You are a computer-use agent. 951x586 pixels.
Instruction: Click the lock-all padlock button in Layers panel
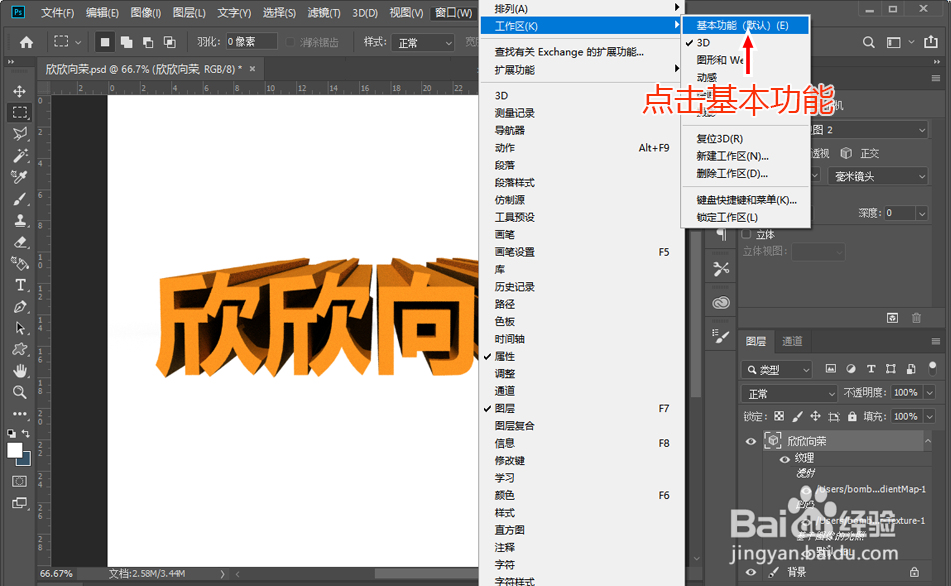[x=852, y=416]
